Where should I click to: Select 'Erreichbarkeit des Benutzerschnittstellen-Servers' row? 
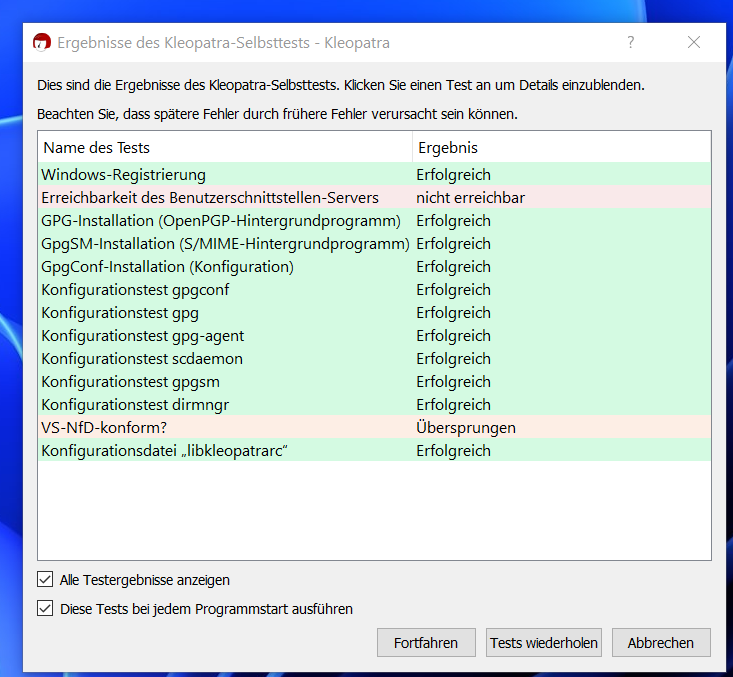click(x=374, y=197)
